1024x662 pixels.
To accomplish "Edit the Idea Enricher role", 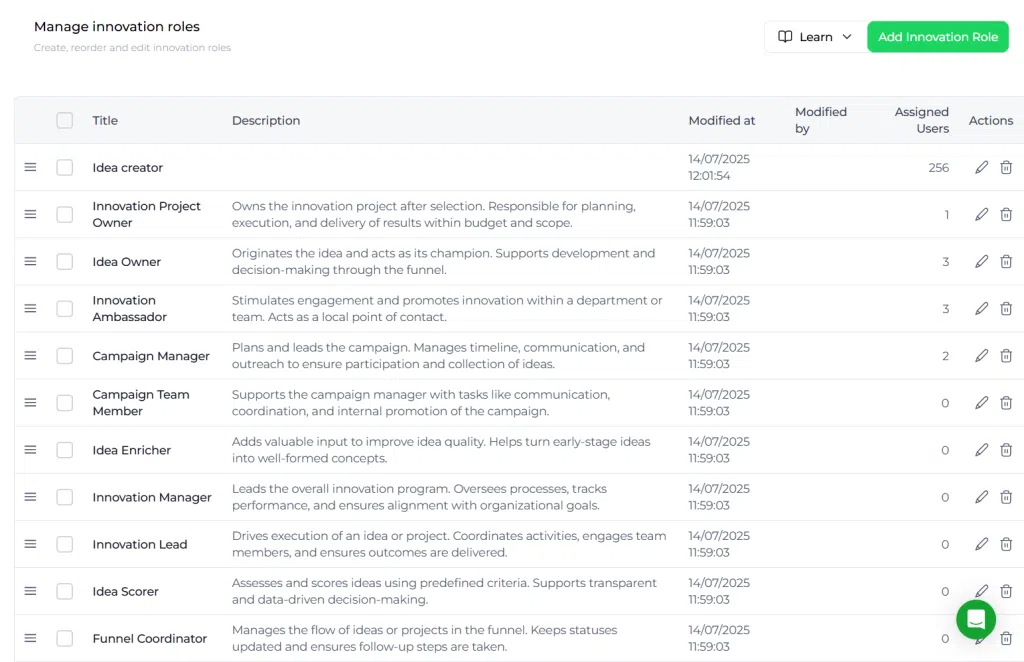I will [982, 450].
